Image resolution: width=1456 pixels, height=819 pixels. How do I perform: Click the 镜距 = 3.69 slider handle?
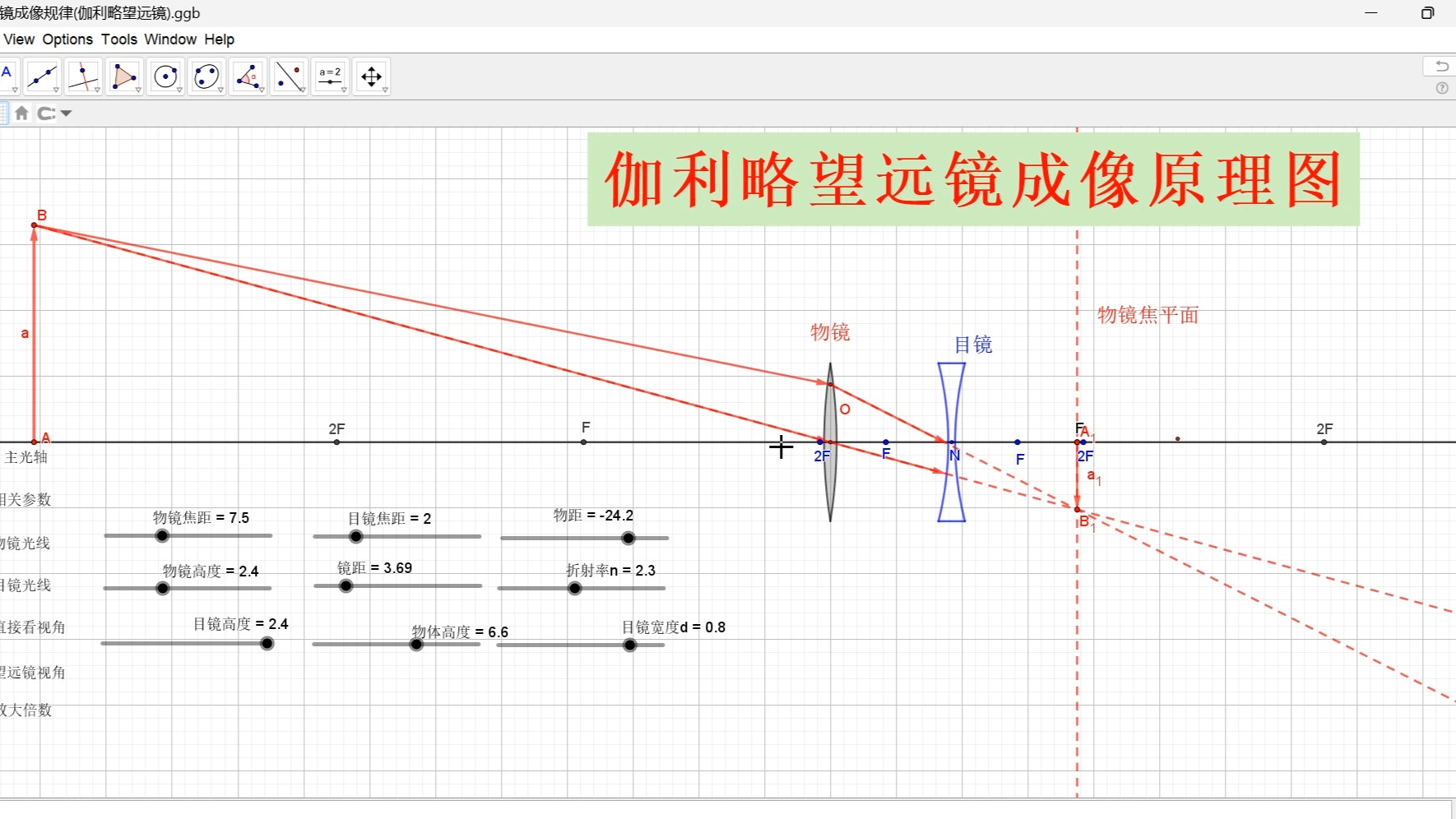346,586
